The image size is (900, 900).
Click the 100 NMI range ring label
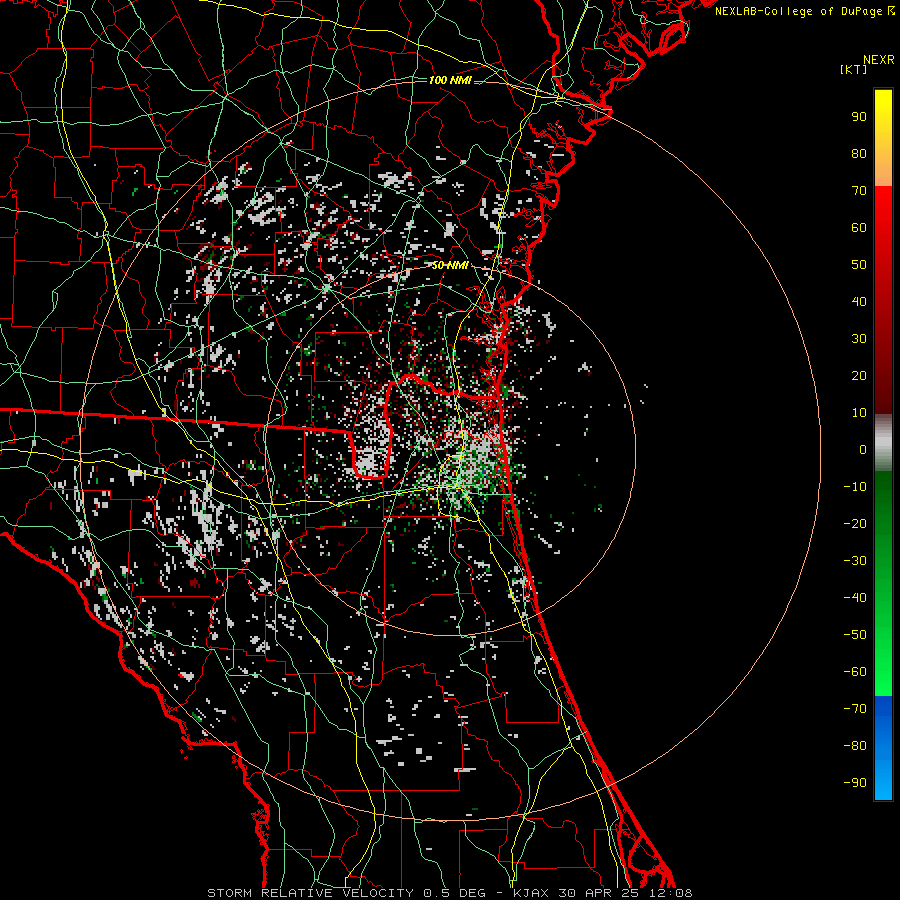[450, 80]
